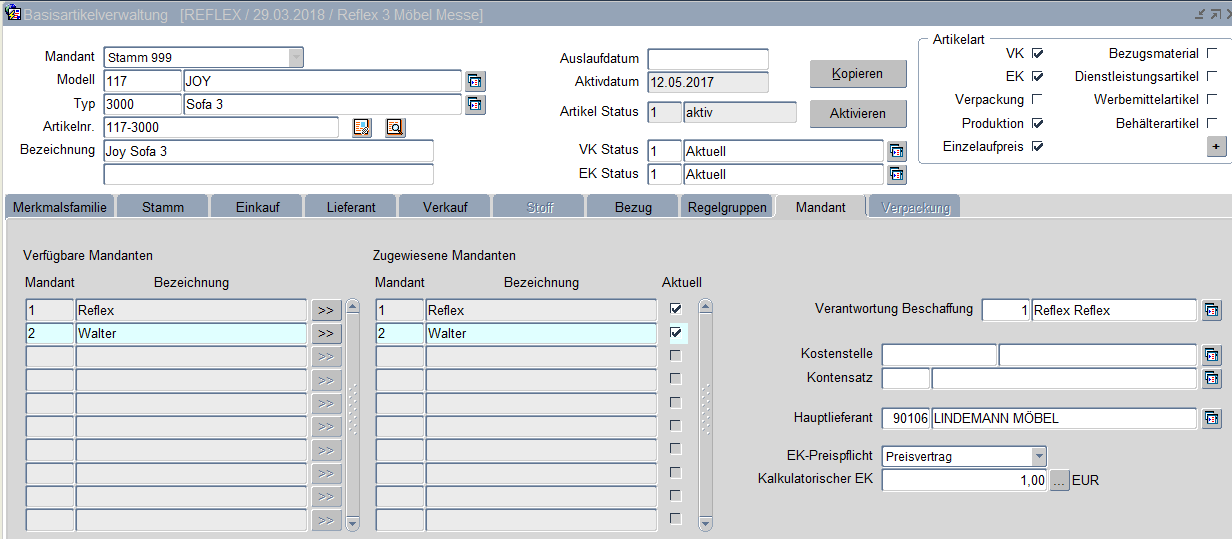Image resolution: width=1232 pixels, height=539 pixels.
Task: Uncheck Aktuell for mandant Walter
Action: coord(676,332)
